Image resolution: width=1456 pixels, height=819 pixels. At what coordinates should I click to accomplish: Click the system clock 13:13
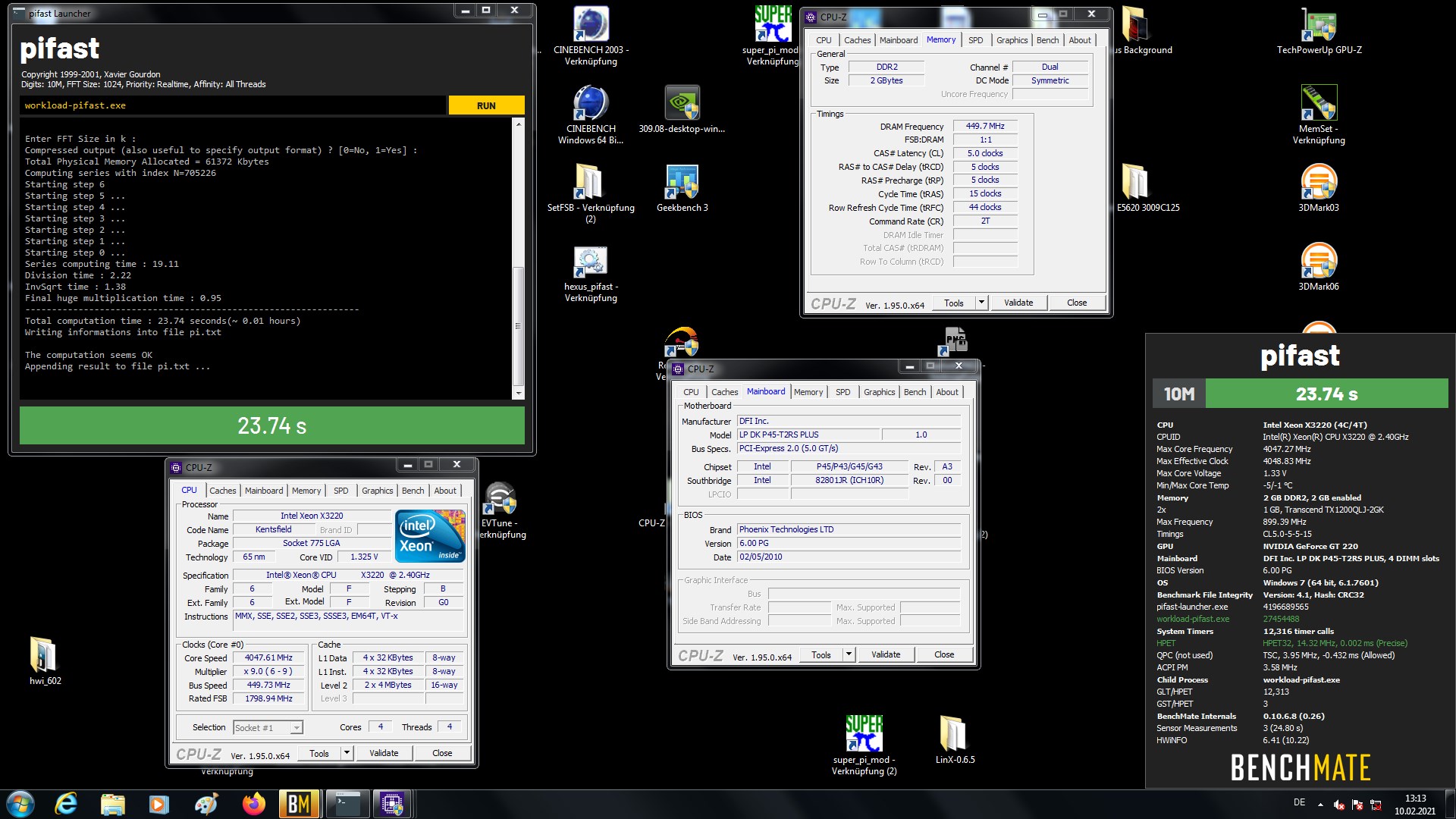tap(1415, 799)
